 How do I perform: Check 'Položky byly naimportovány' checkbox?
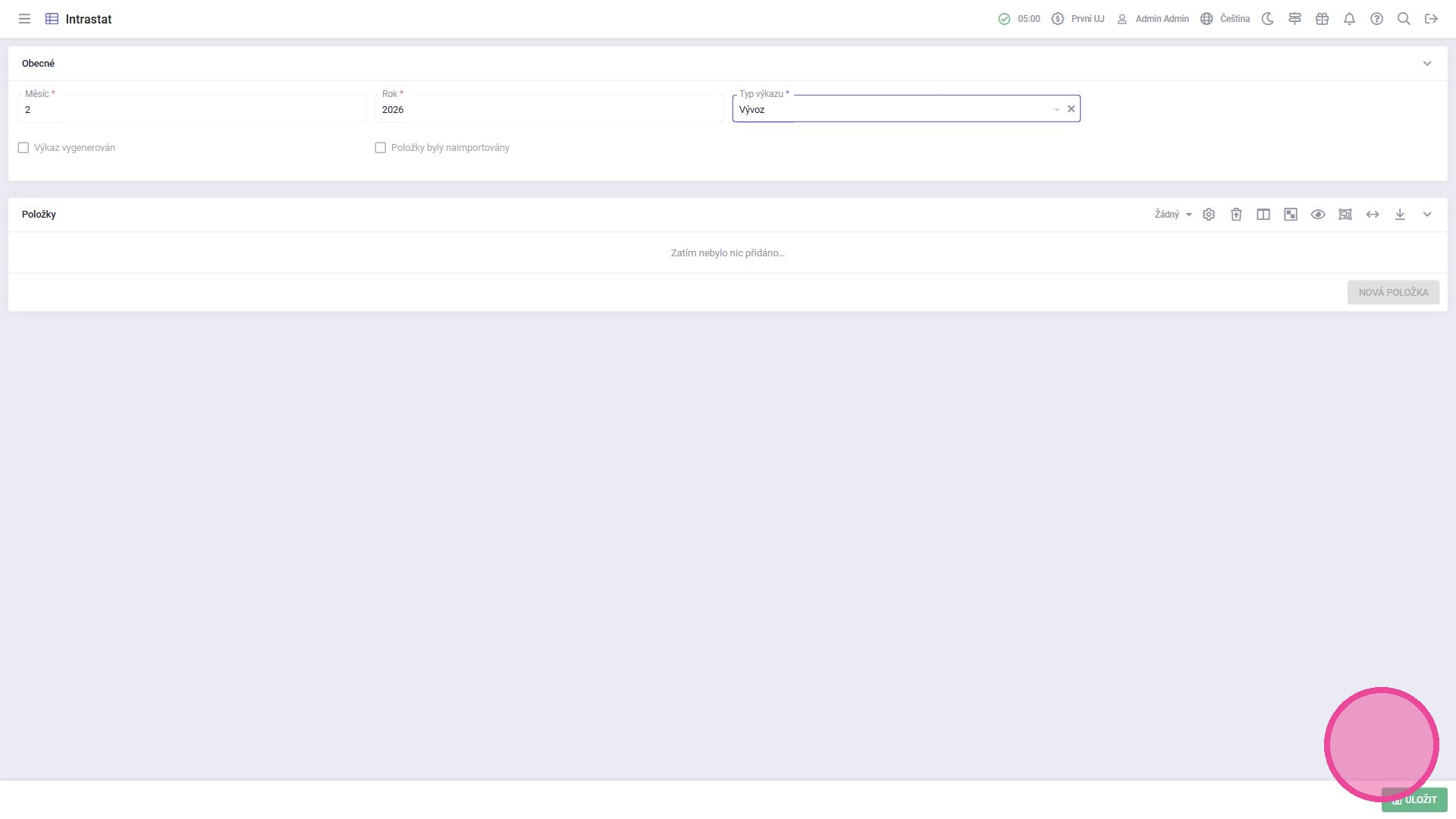coord(381,148)
